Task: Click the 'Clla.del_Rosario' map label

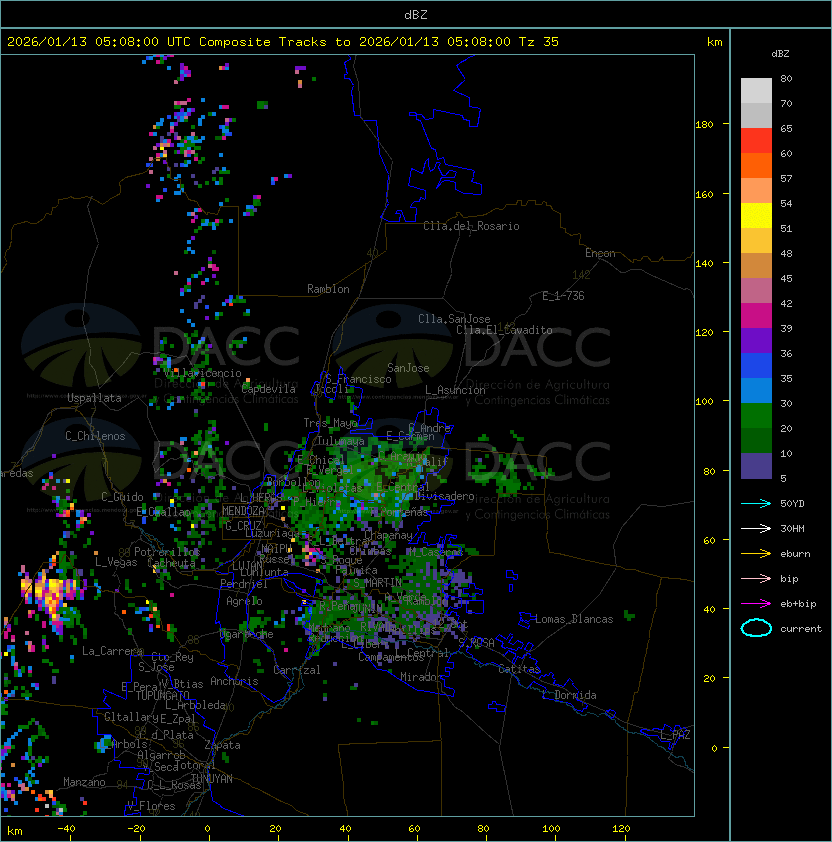Action: [x=471, y=226]
